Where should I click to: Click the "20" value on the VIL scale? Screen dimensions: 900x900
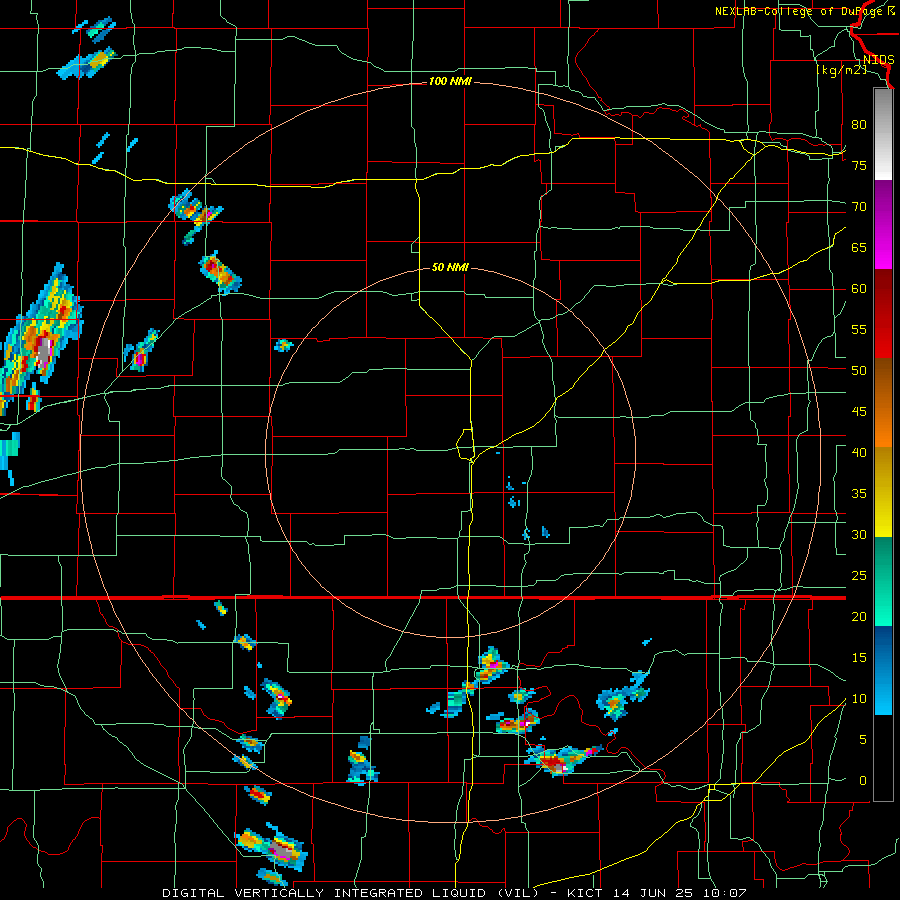coord(859,616)
